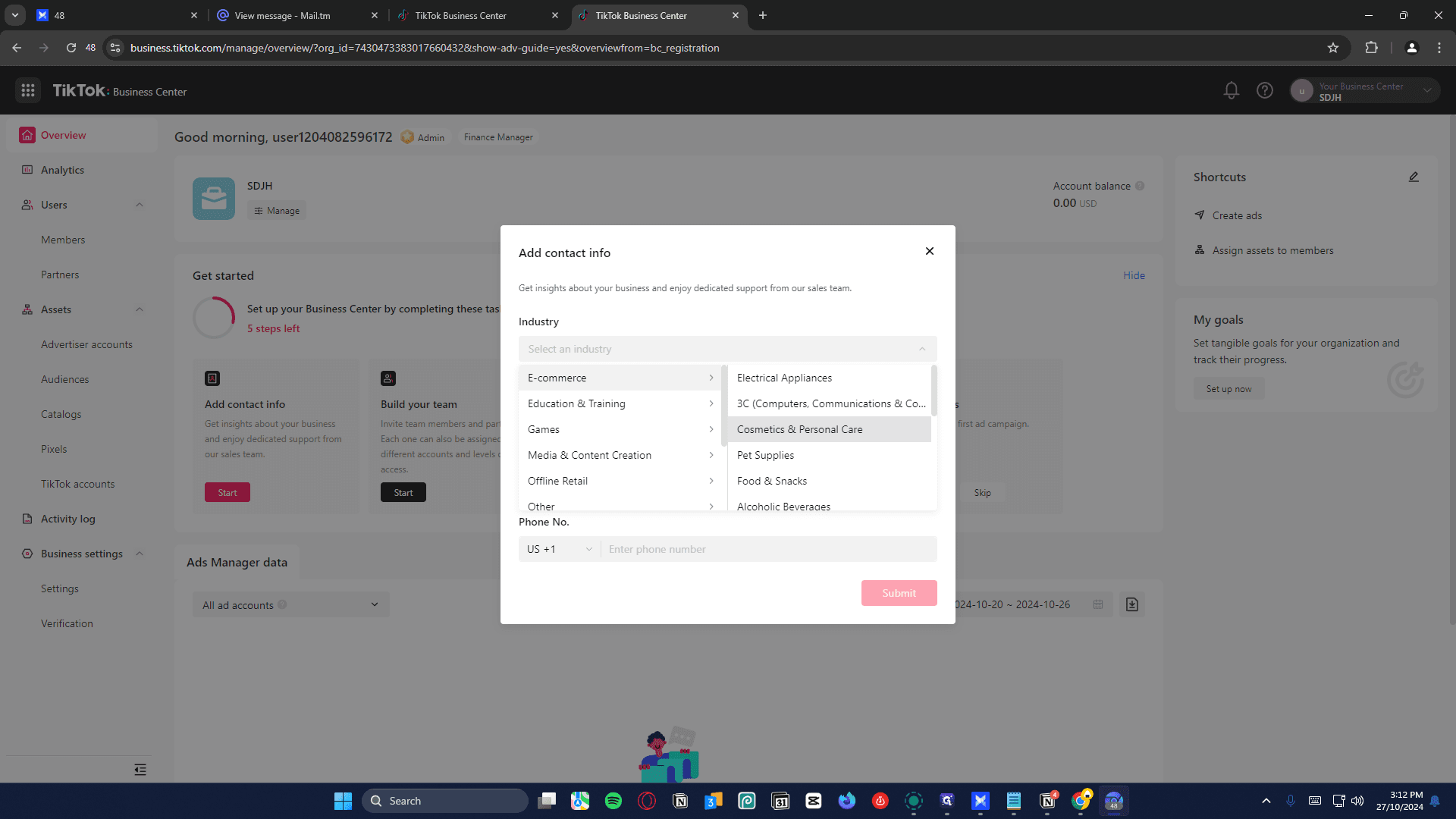
Task: Select Pet Supplies sub-industry
Action: pos(830,455)
